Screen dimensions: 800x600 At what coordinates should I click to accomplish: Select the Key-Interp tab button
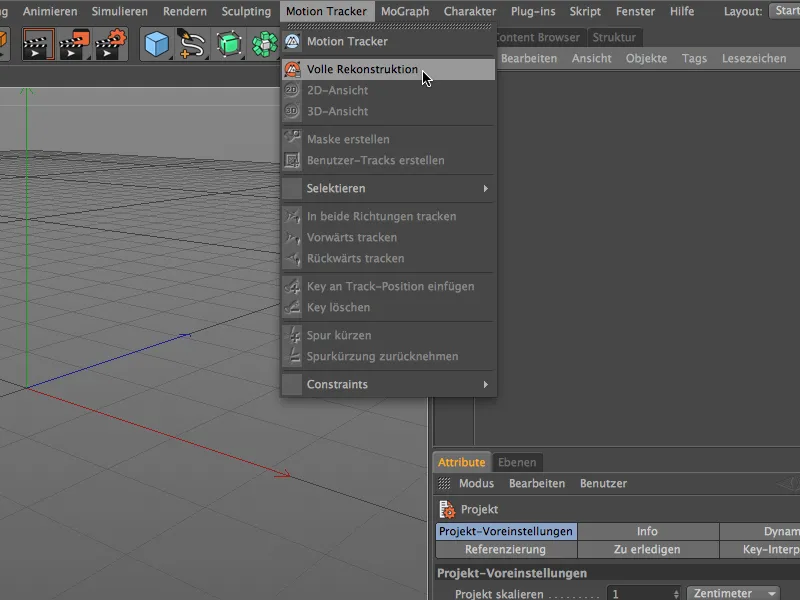point(760,549)
